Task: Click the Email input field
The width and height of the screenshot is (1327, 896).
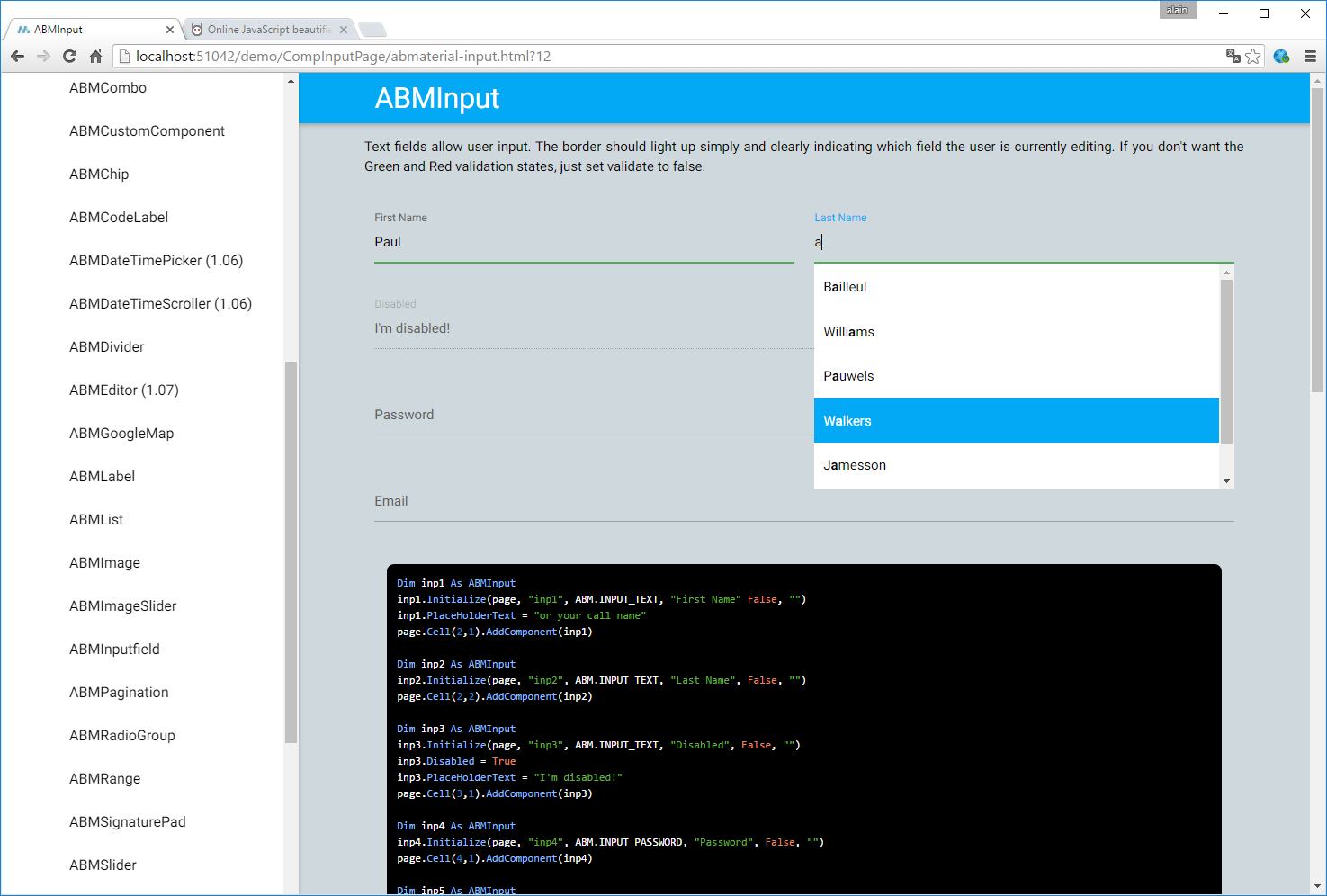Action: (804, 502)
